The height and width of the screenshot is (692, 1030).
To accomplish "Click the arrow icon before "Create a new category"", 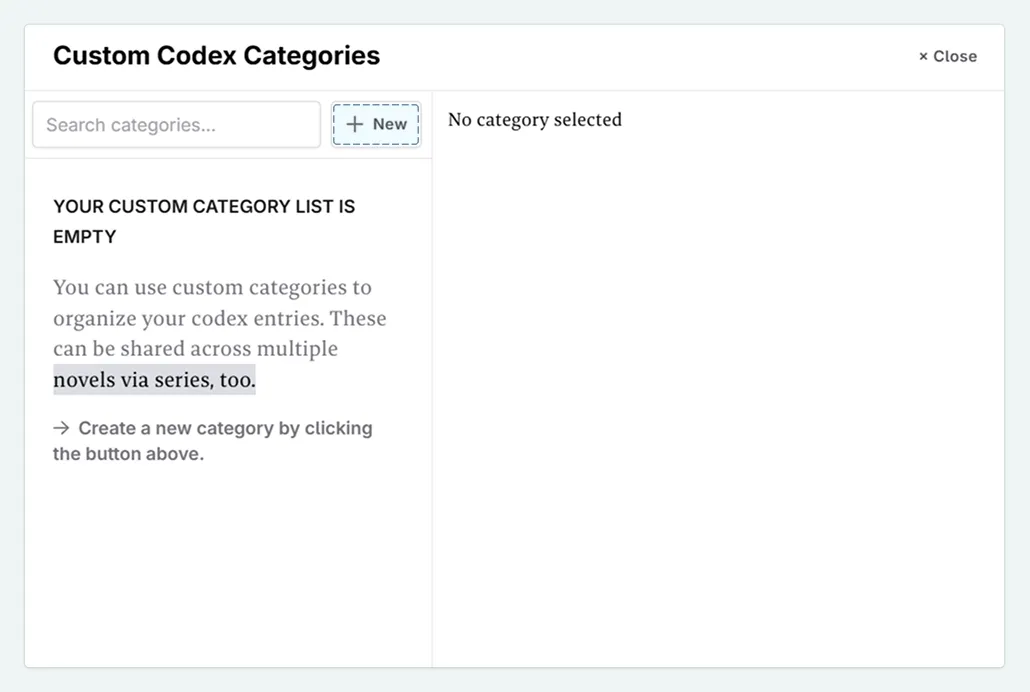I will point(61,428).
